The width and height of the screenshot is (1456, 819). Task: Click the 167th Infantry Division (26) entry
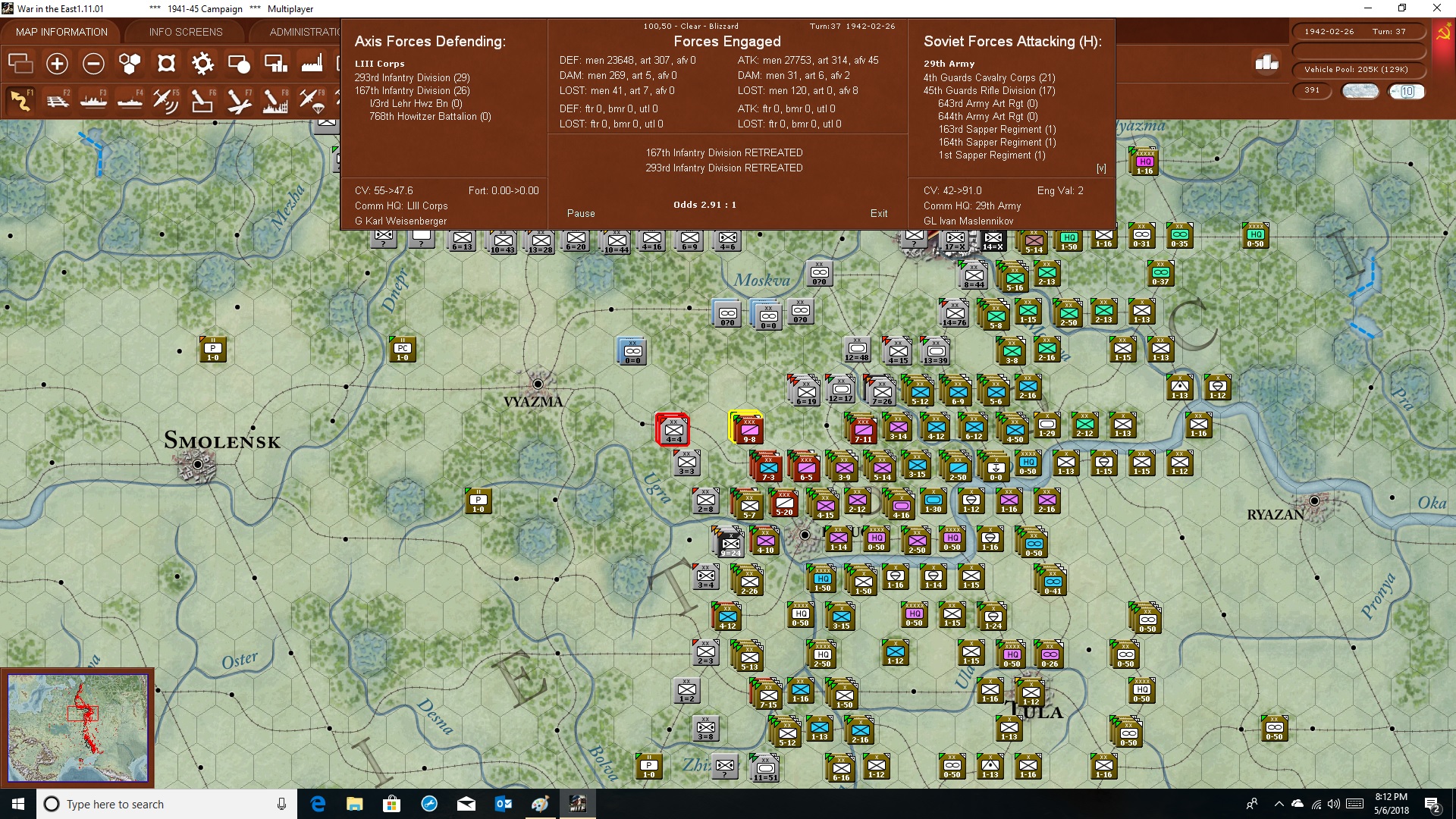[412, 90]
